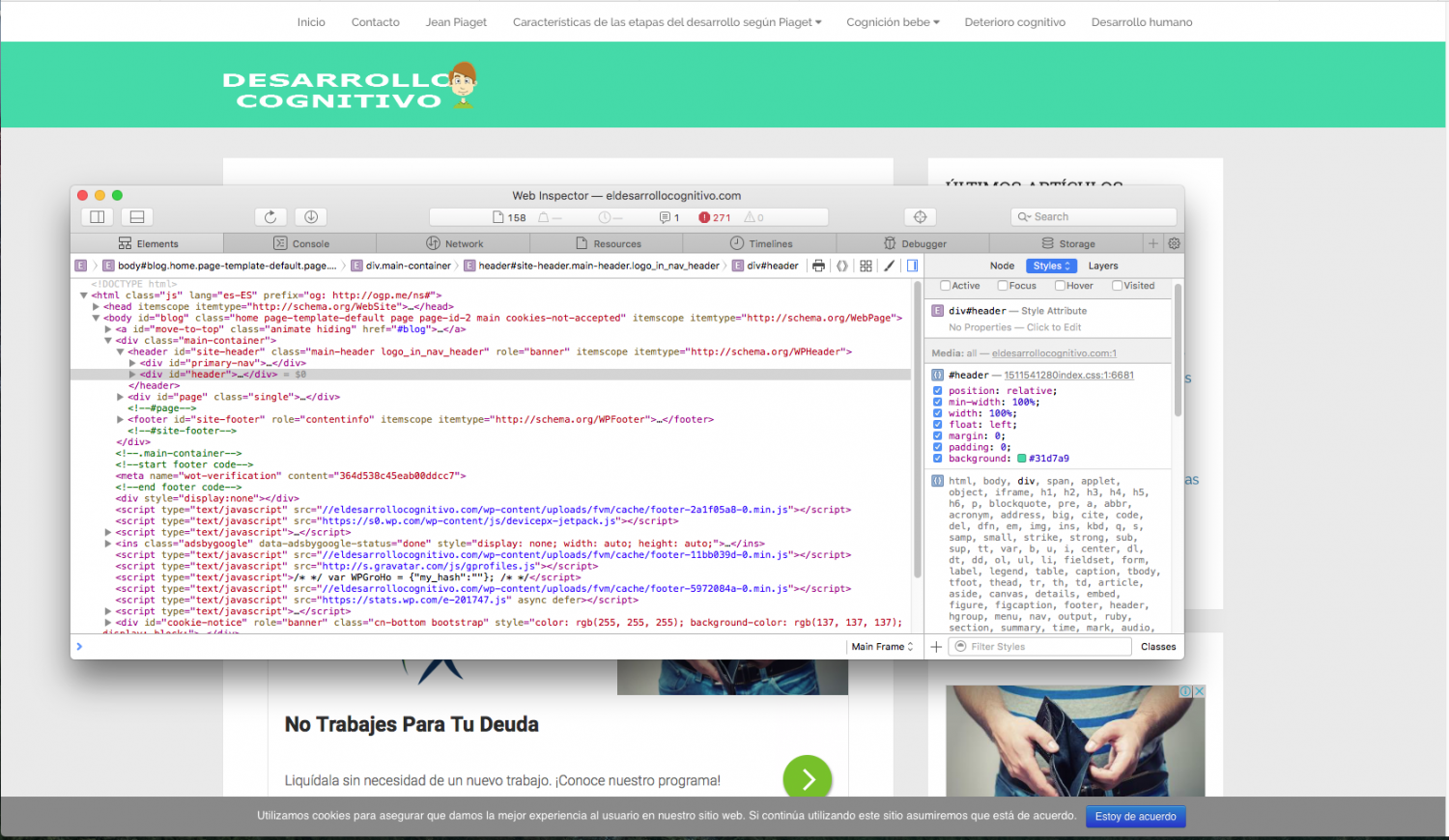The height and width of the screenshot is (840, 1449).
Task: Disable the min-width: 100% property
Action: tap(937, 402)
